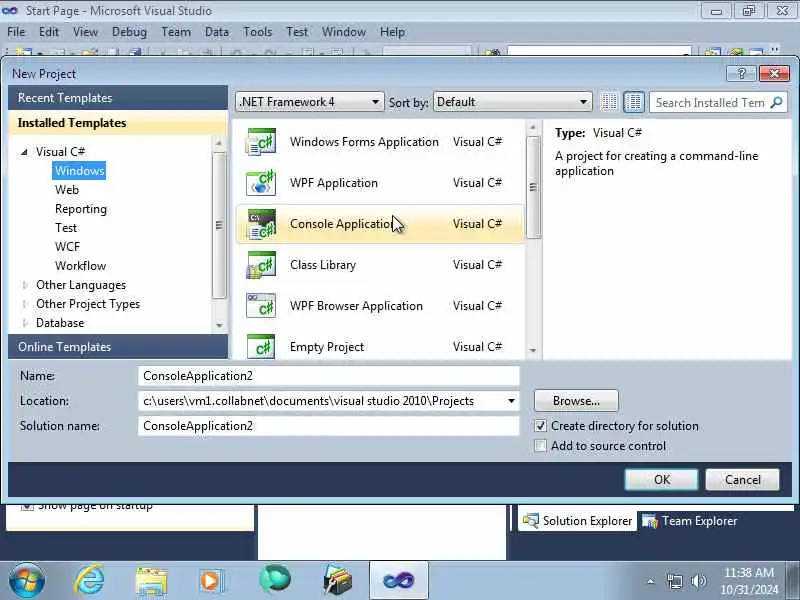This screenshot has width=800, height=600.
Task: Click the Browse... button
Action: [x=576, y=401]
